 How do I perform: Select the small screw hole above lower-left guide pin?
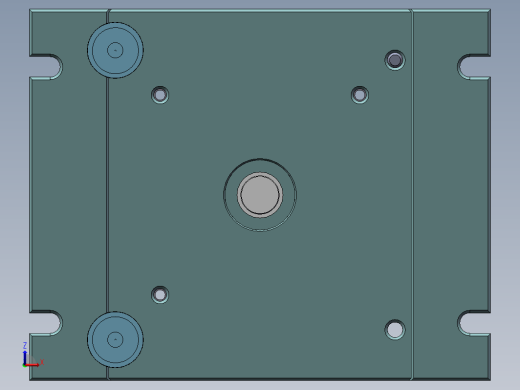coord(160,295)
